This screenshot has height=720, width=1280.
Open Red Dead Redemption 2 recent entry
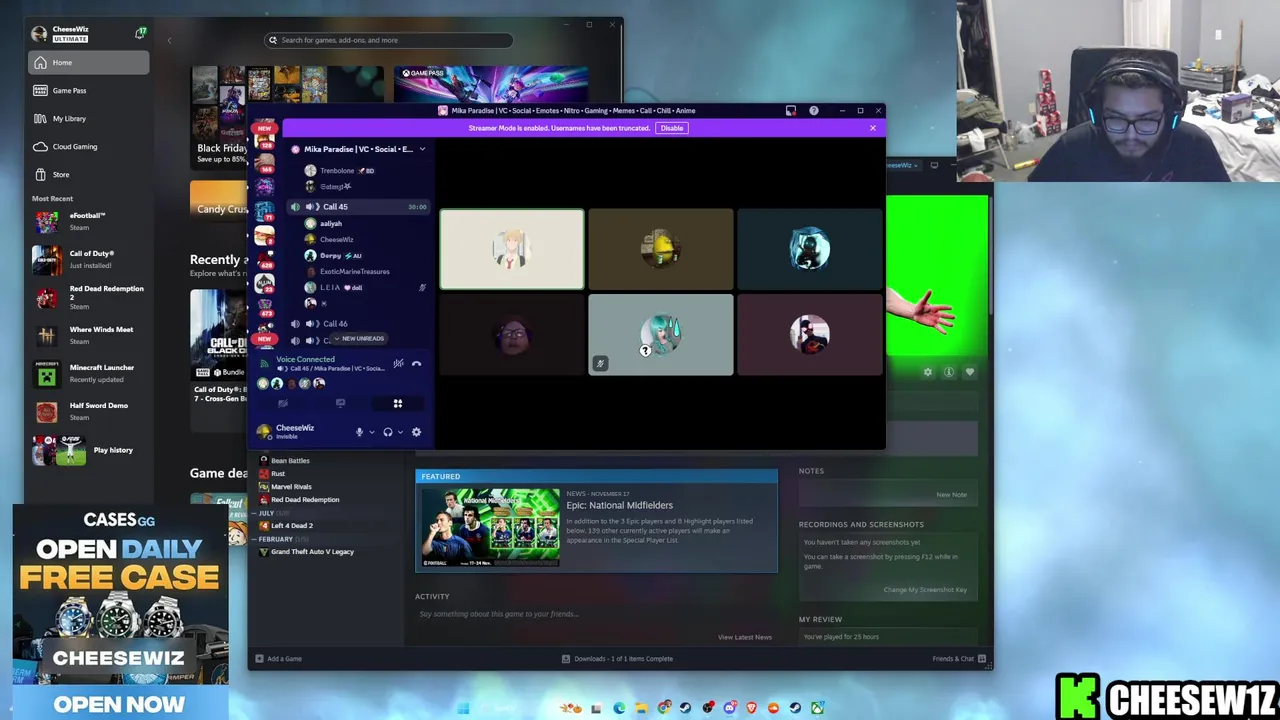(x=89, y=298)
